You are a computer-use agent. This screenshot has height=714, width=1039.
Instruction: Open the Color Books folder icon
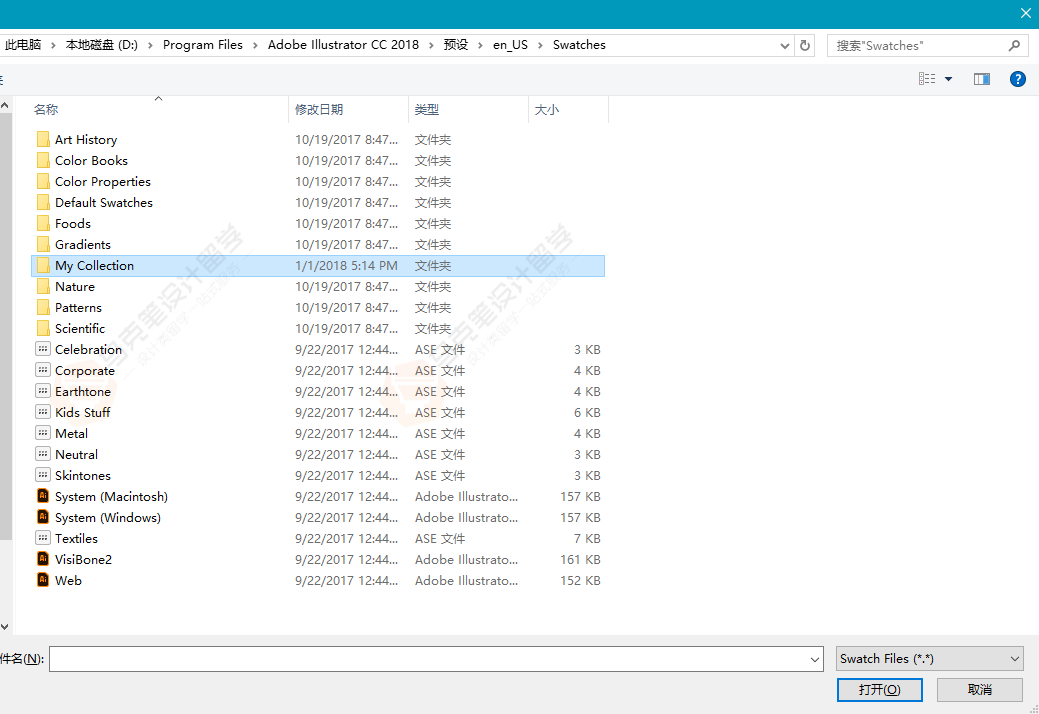point(43,160)
